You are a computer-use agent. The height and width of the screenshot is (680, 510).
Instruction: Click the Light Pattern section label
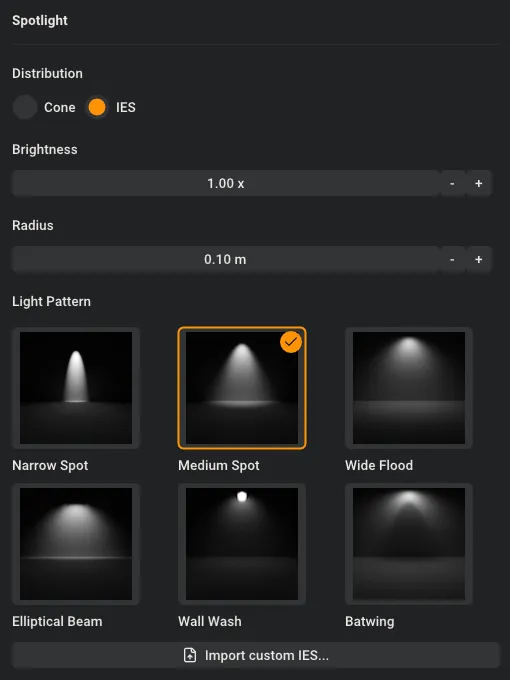tap(52, 301)
